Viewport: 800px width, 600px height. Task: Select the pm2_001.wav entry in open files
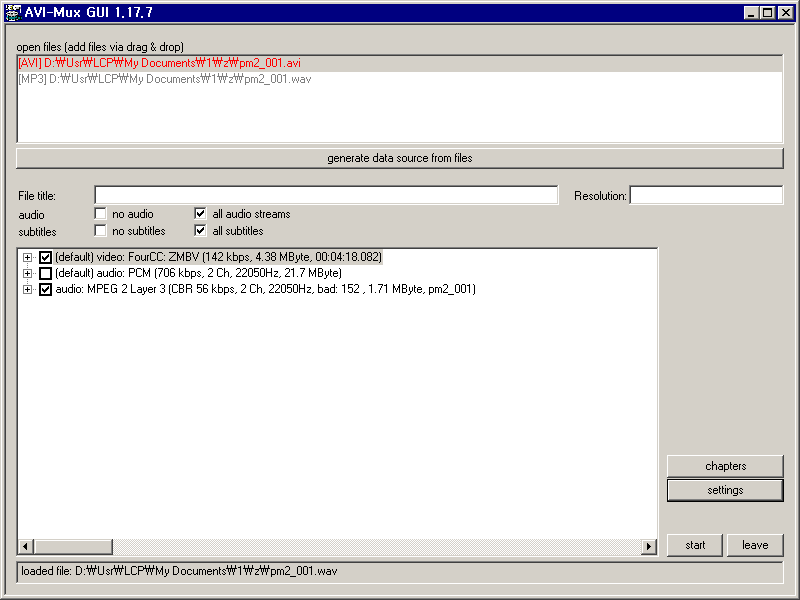coord(399,79)
